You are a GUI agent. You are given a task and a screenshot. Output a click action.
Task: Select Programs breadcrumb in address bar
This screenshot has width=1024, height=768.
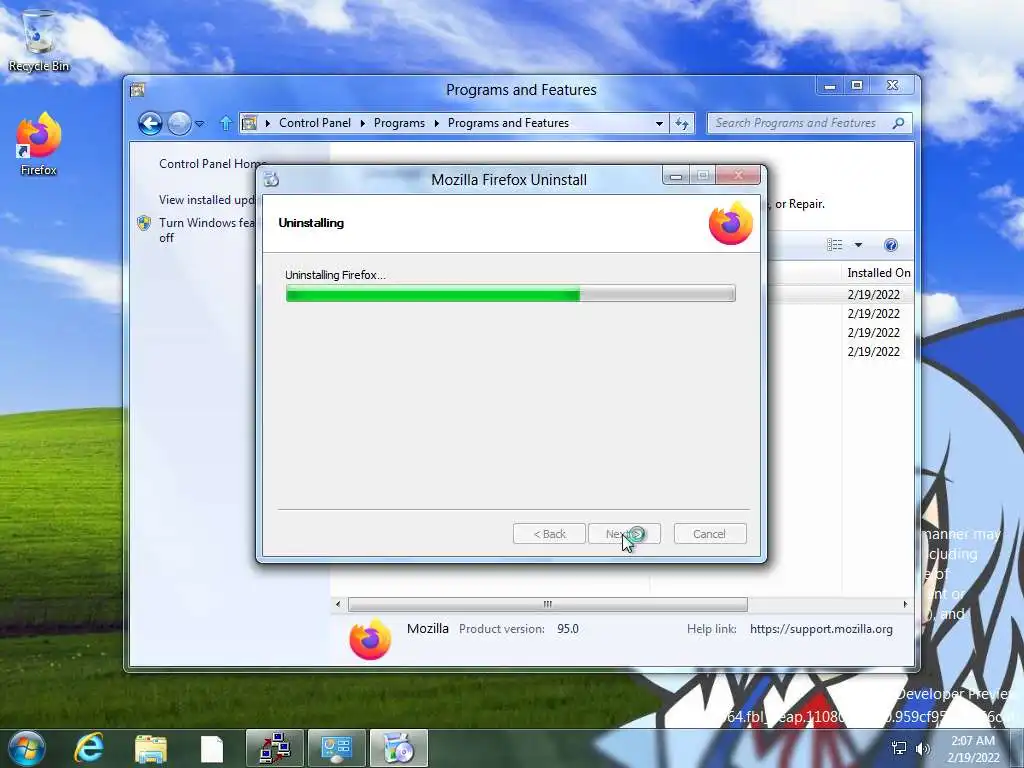399,123
